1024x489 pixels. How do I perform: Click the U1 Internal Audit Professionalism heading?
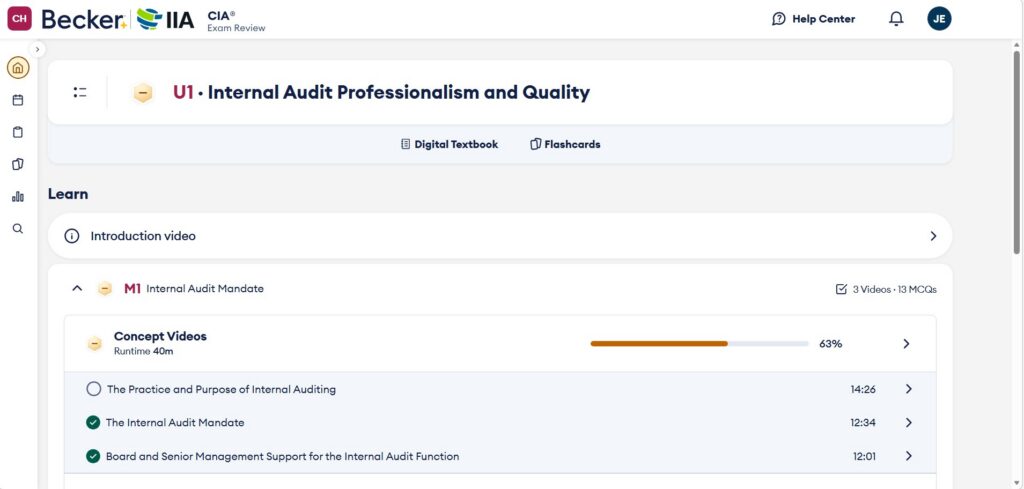[381, 93]
